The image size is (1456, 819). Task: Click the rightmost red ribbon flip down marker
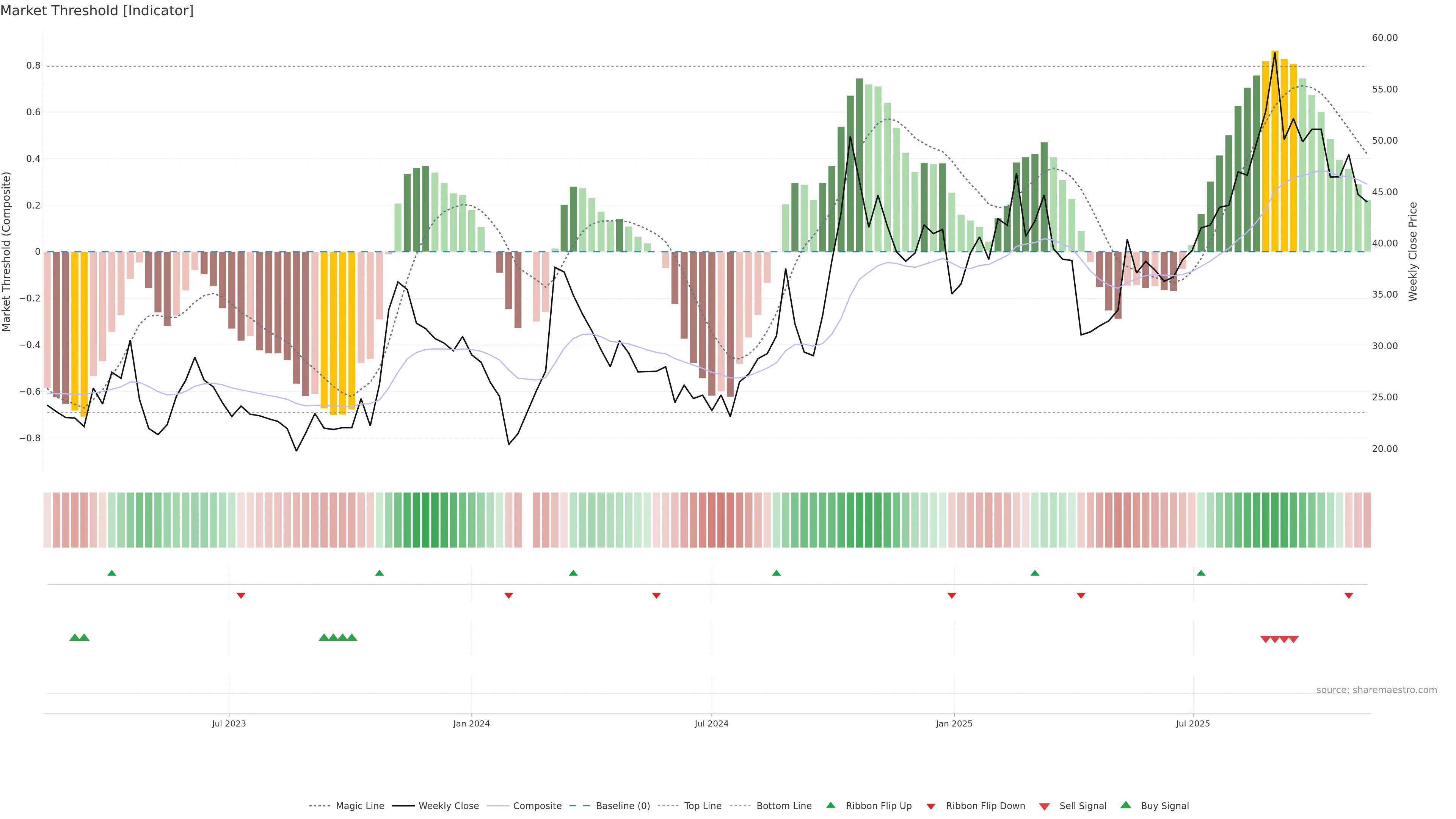[1349, 596]
